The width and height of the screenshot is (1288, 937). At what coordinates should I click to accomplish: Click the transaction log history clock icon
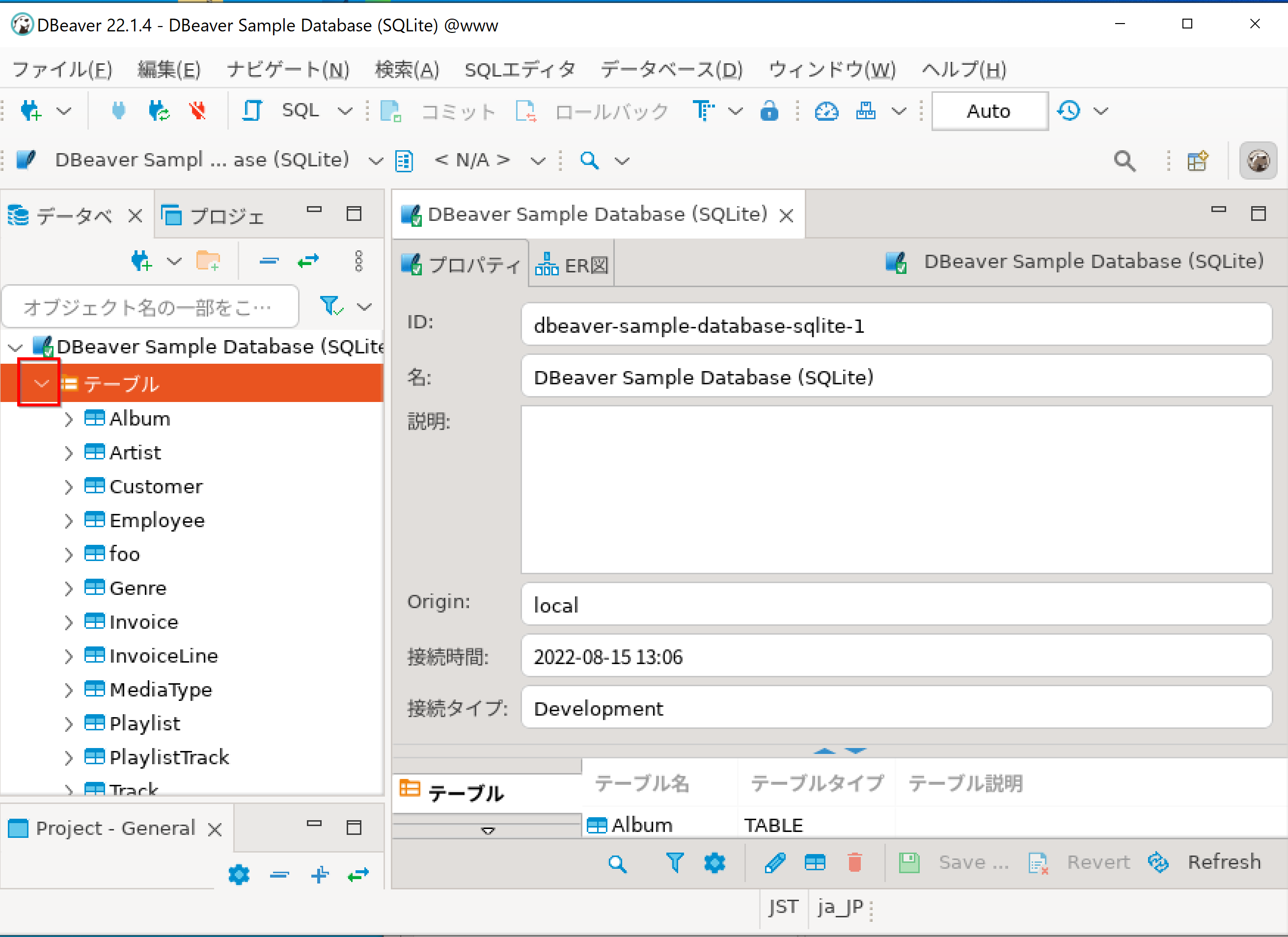1069,110
